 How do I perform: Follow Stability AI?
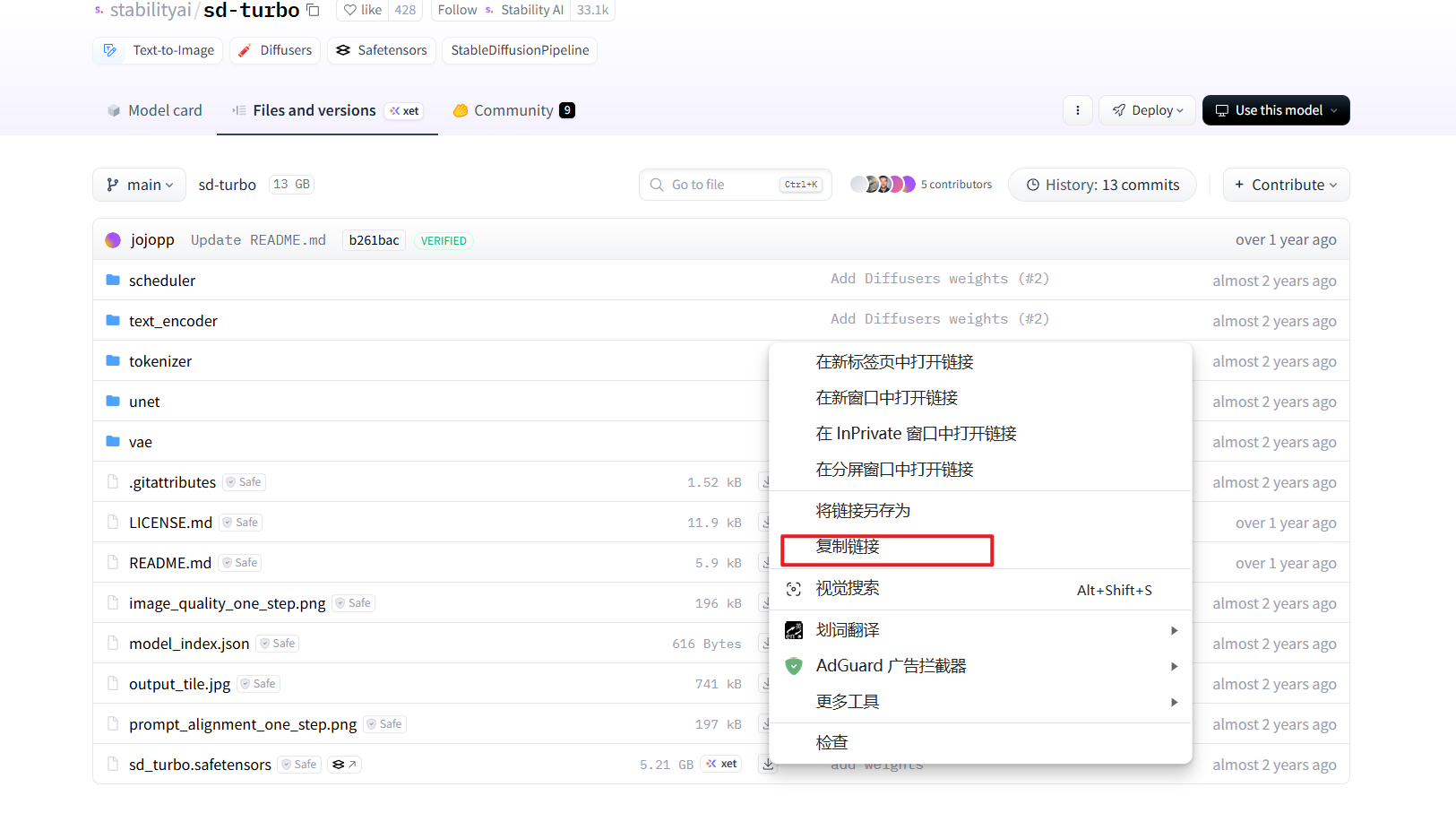click(x=457, y=10)
